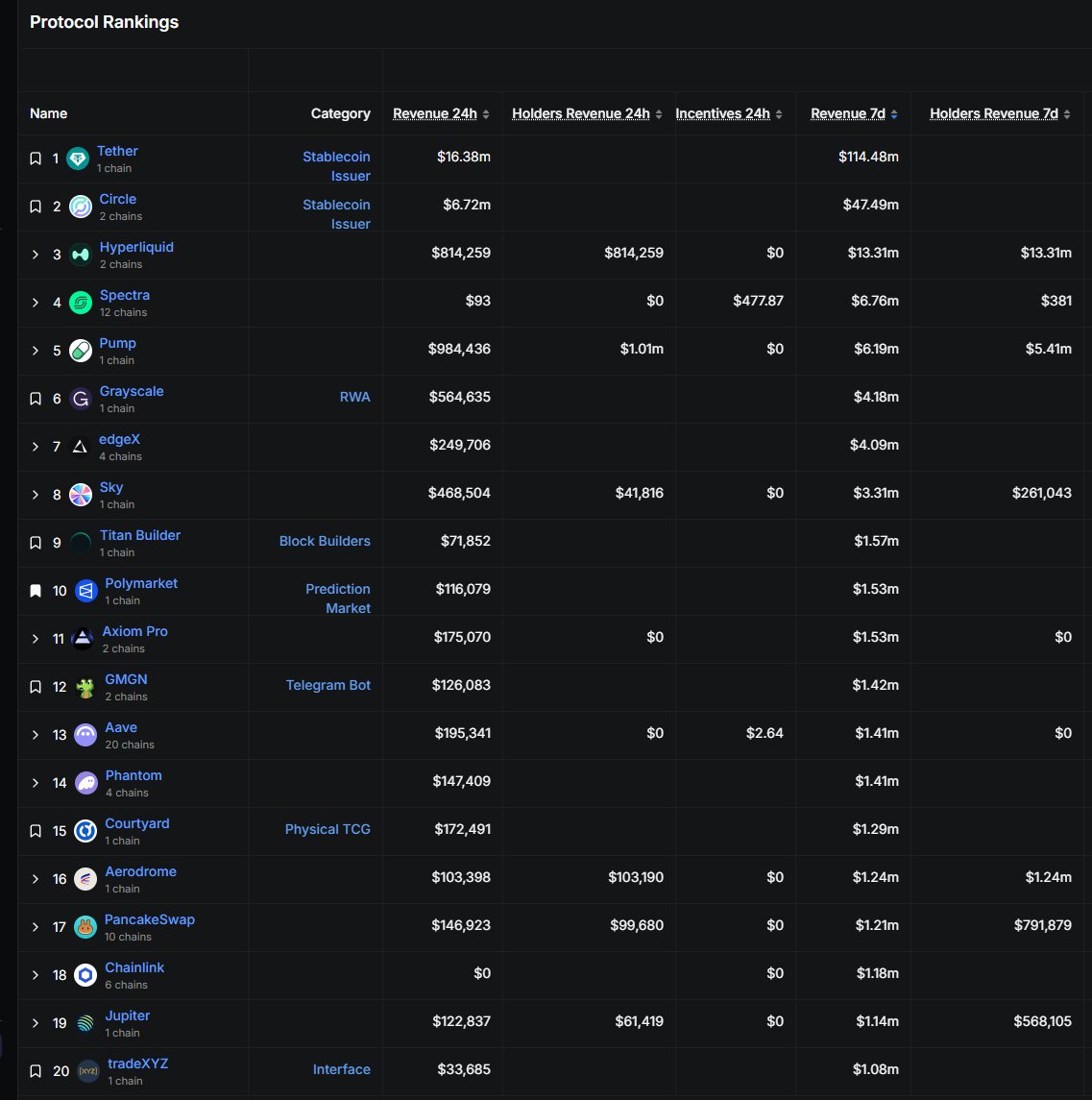
Task: Expand the edgeX row
Action: tap(36, 447)
